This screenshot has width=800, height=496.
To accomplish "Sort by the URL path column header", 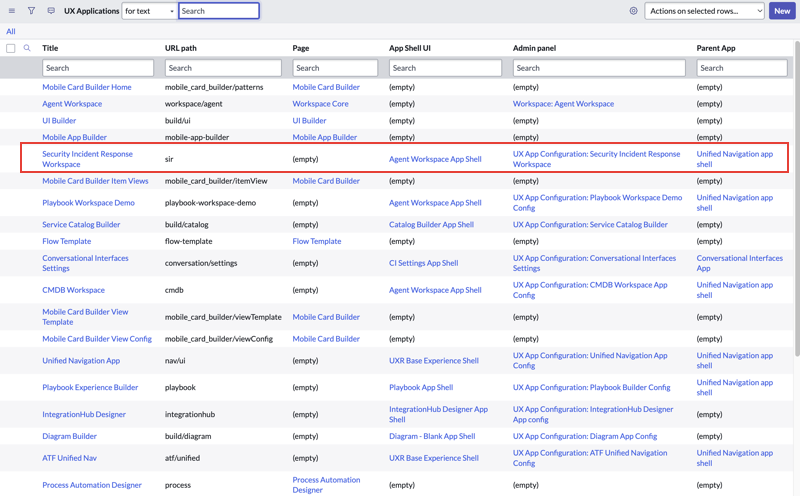I will [x=181, y=48].
